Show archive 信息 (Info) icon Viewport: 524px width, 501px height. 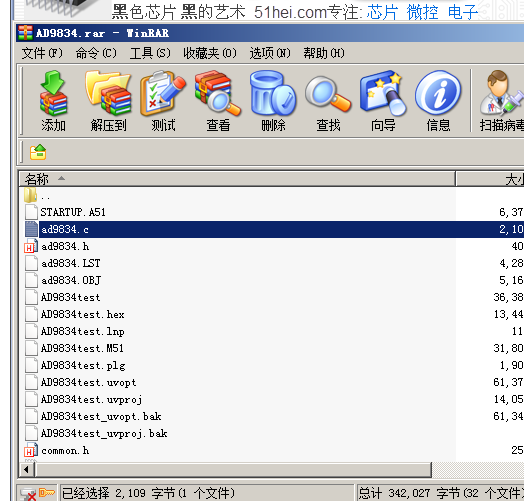tap(438, 93)
